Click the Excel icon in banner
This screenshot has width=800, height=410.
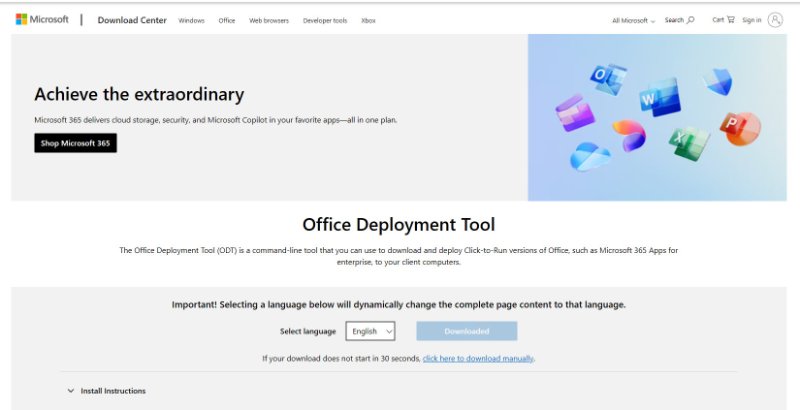pos(688,141)
